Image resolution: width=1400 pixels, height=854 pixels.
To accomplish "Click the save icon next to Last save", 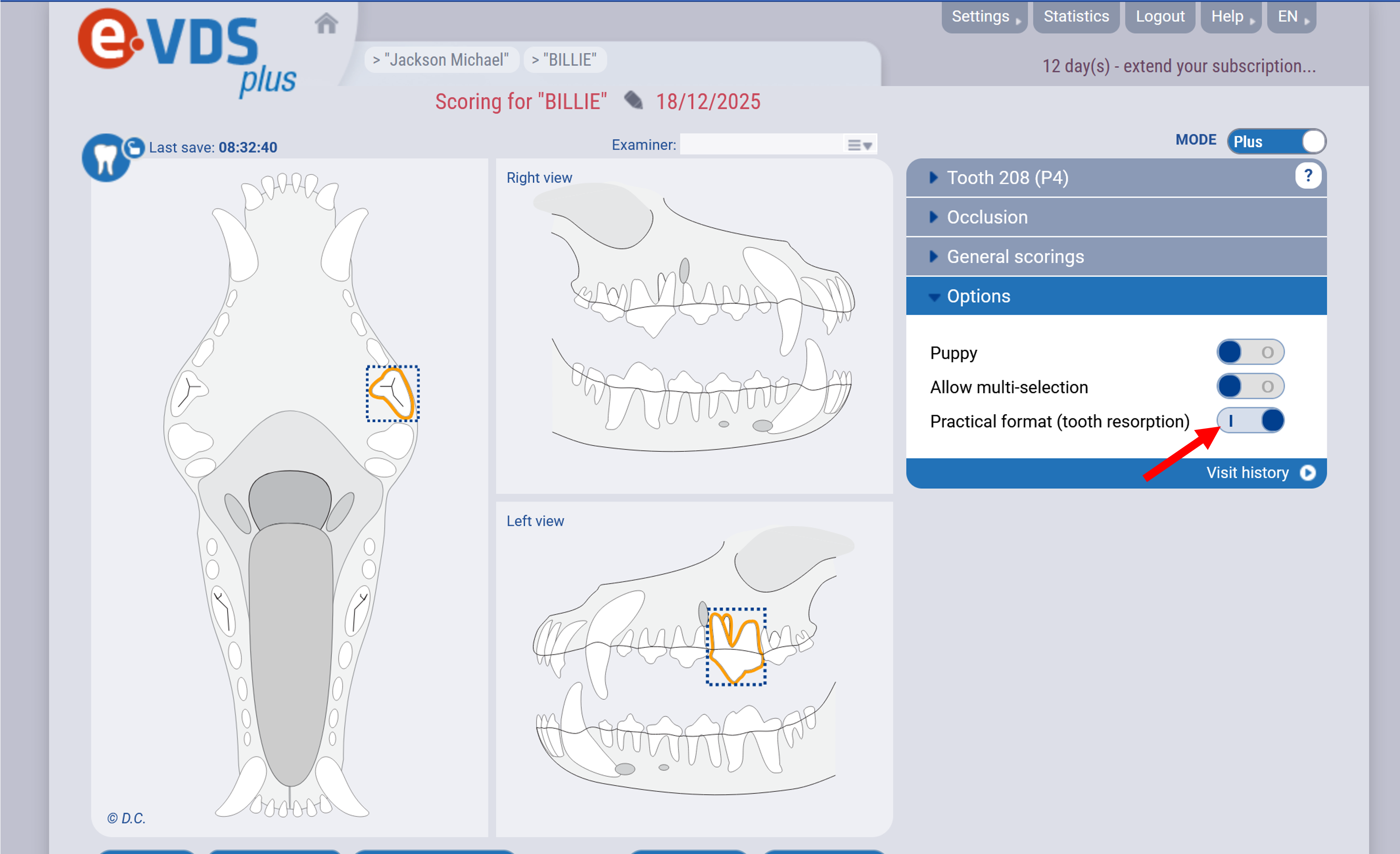I will pyautogui.click(x=135, y=148).
